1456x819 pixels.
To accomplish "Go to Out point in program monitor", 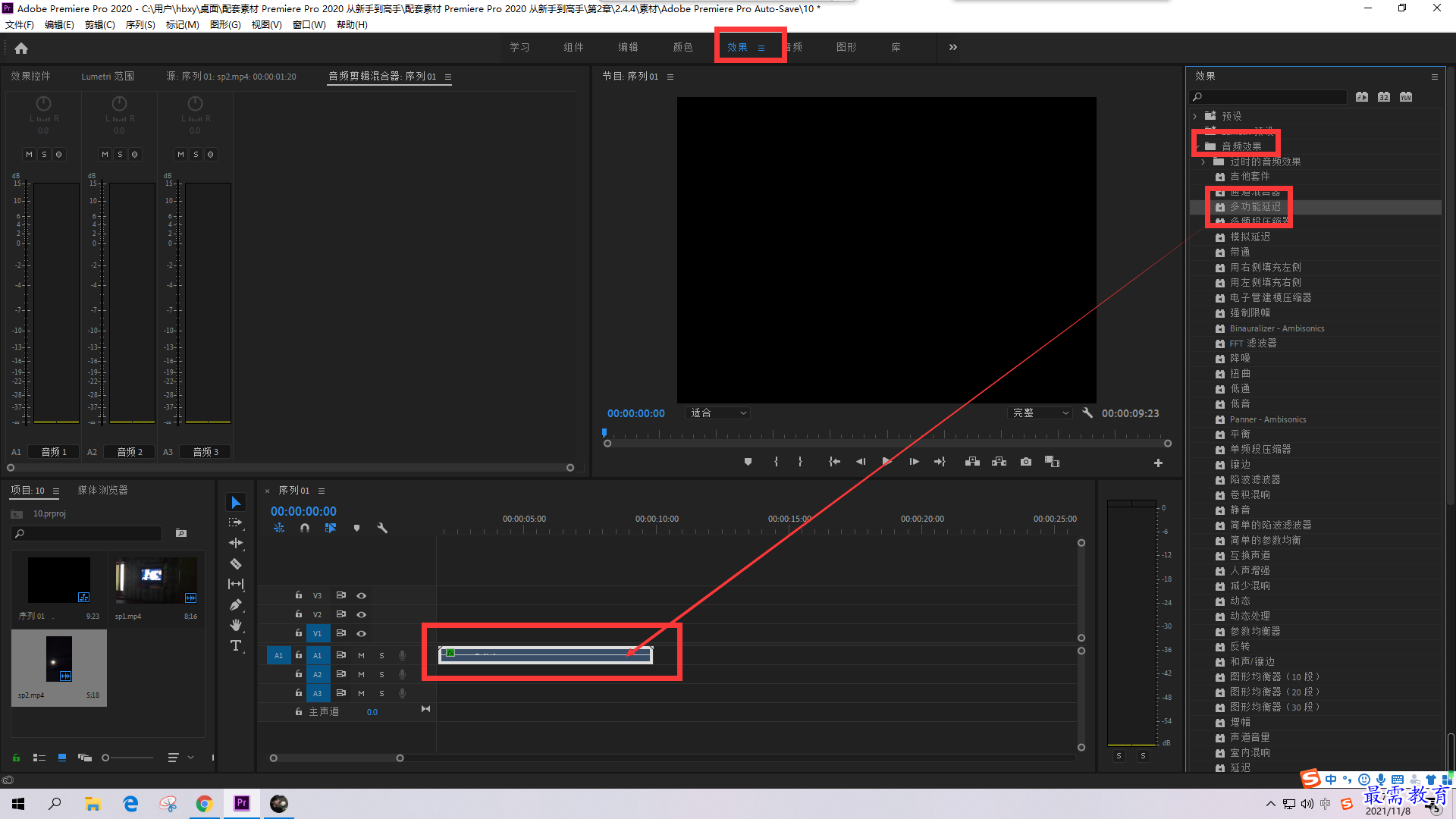I will pos(940,462).
